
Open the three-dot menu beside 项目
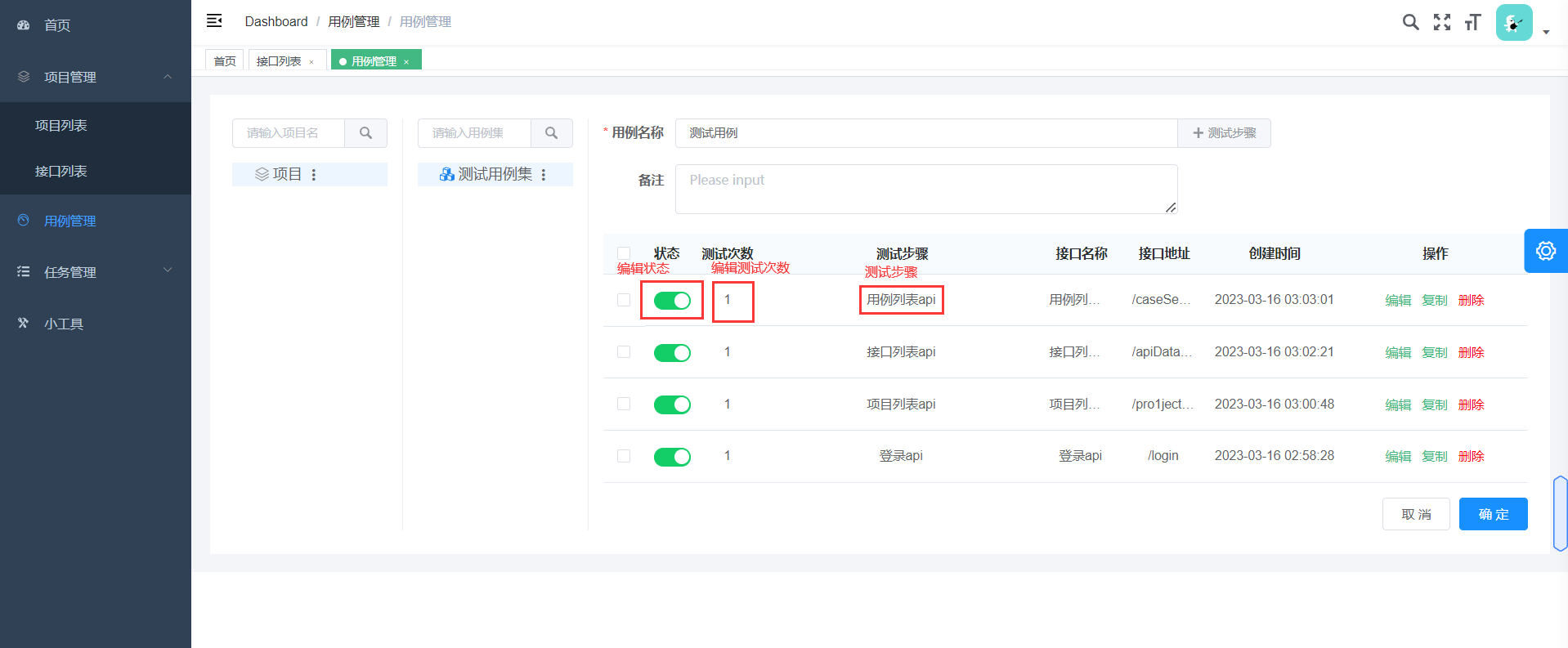(314, 175)
